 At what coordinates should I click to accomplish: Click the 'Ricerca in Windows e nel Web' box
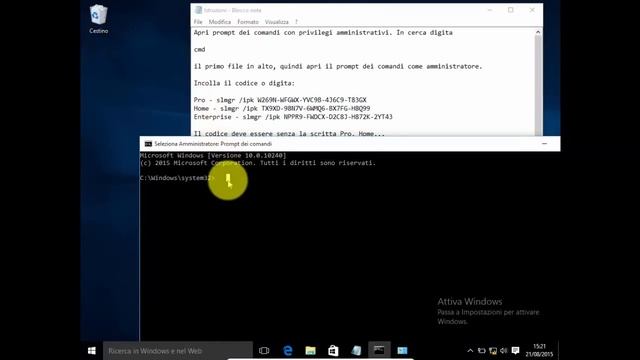click(x=178, y=351)
